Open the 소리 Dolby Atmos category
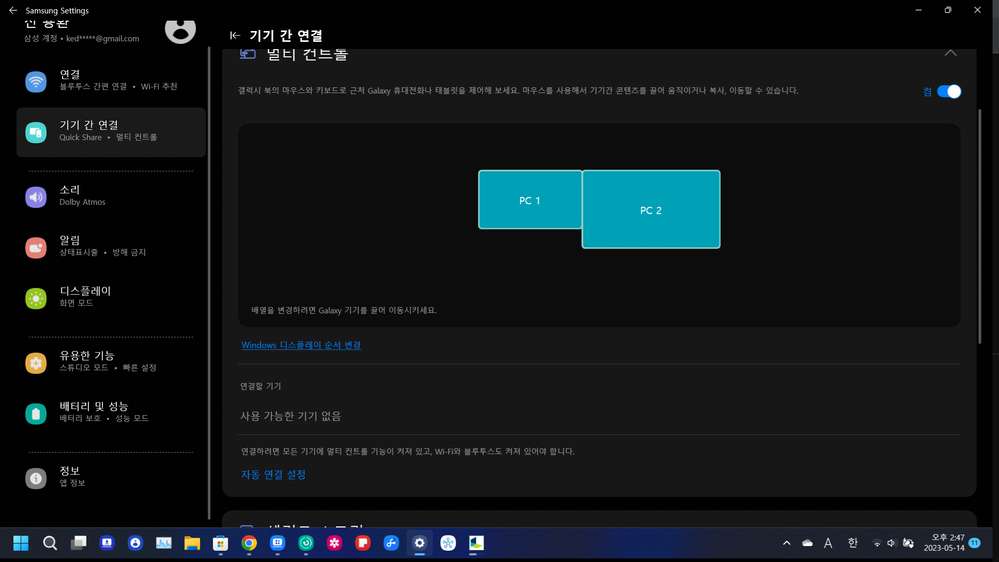This screenshot has height=562, width=999. coord(111,196)
